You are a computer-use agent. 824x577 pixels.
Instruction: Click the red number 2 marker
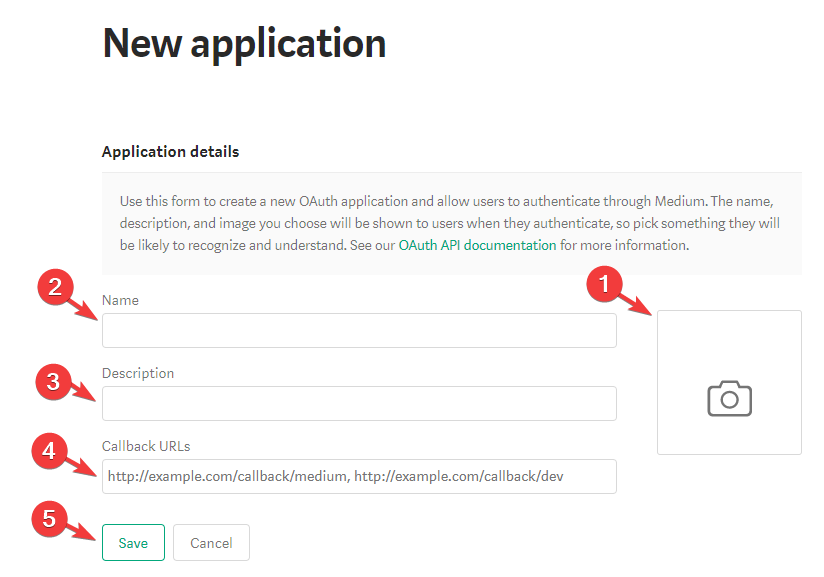click(55, 287)
